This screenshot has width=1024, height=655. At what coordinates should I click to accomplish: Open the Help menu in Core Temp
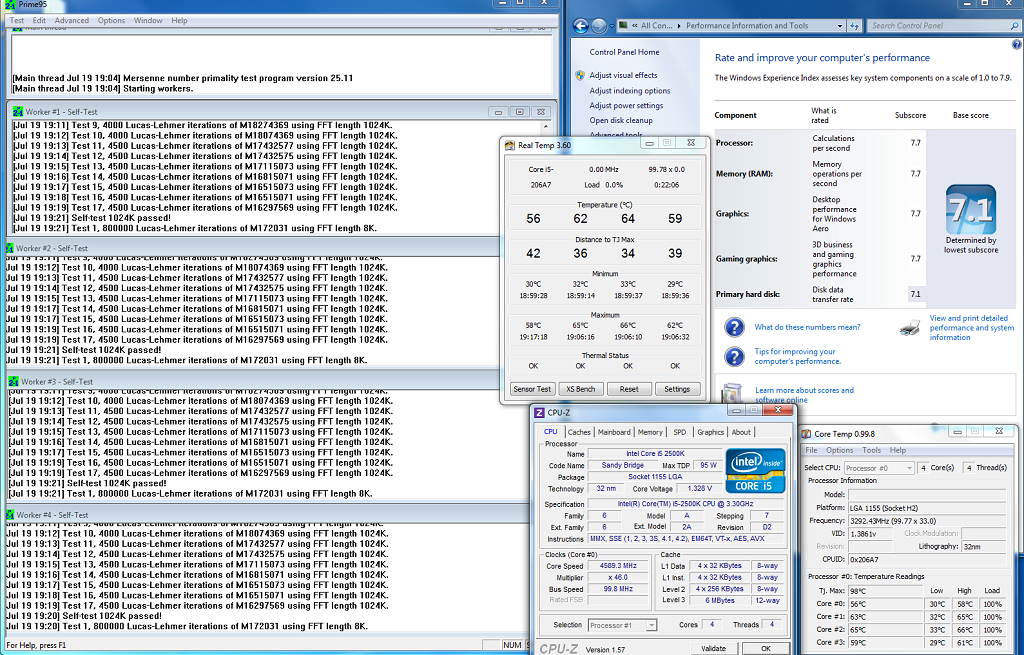click(897, 450)
